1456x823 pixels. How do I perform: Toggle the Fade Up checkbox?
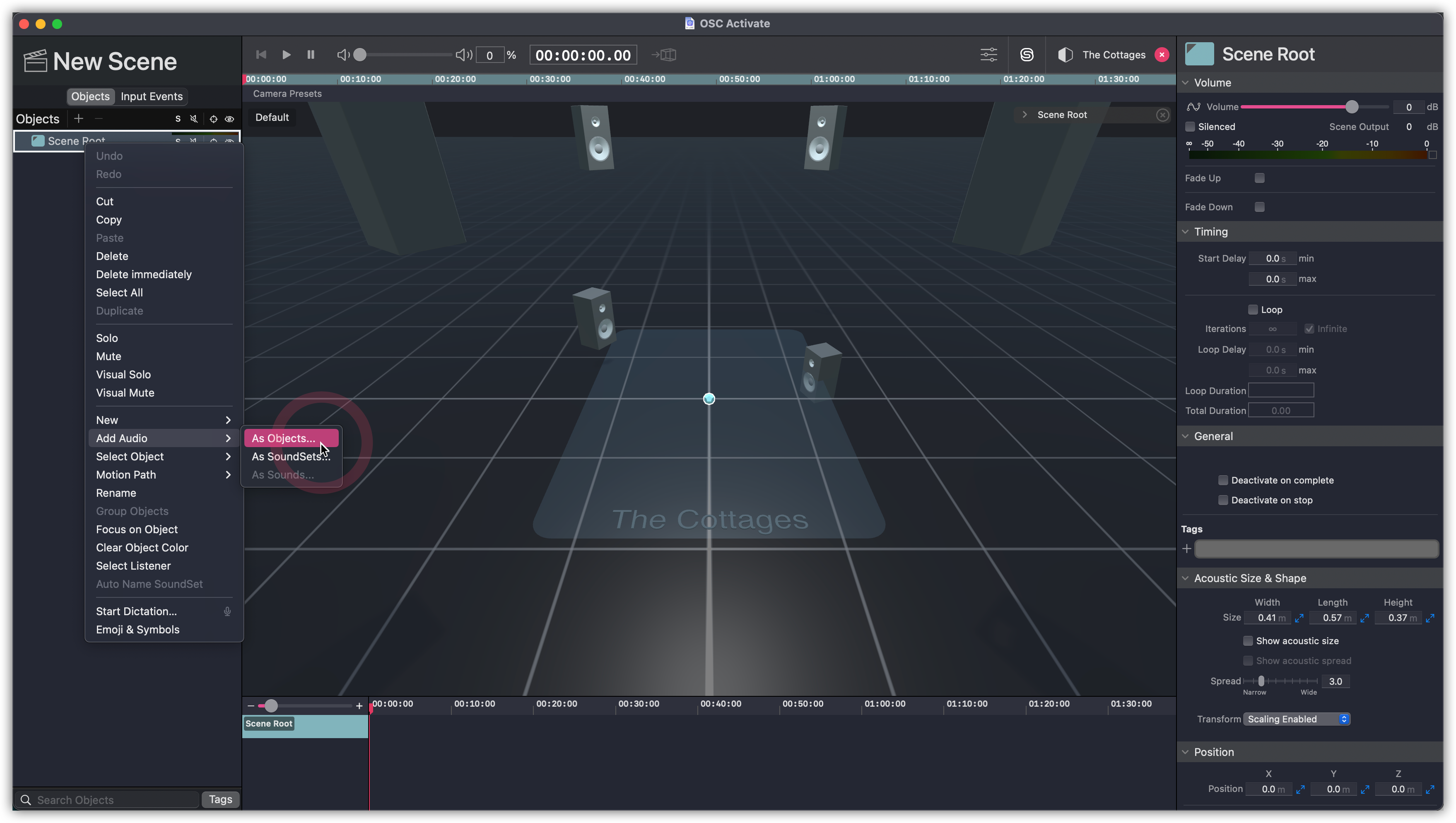point(1260,178)
